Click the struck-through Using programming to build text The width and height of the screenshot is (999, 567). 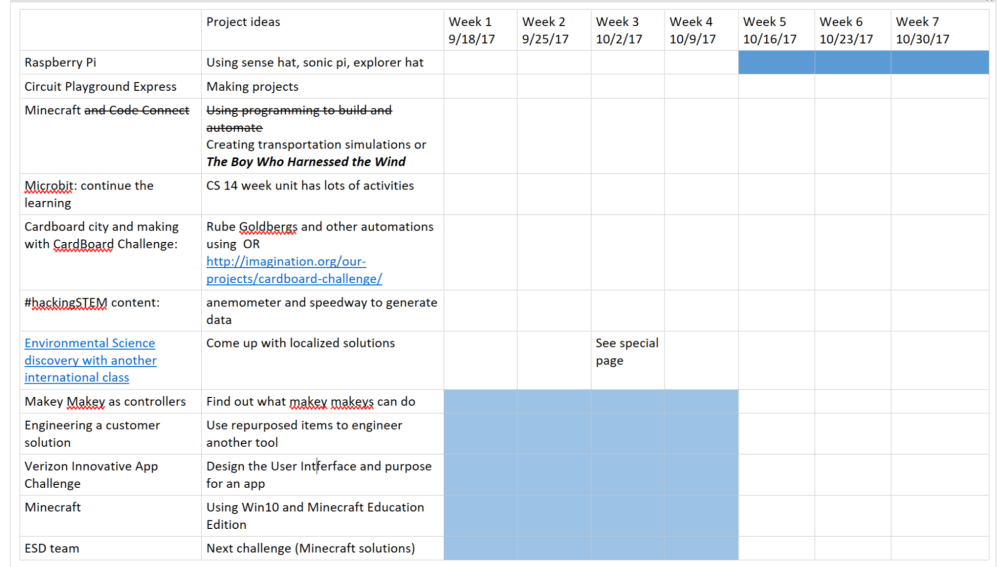click(298, 111)
